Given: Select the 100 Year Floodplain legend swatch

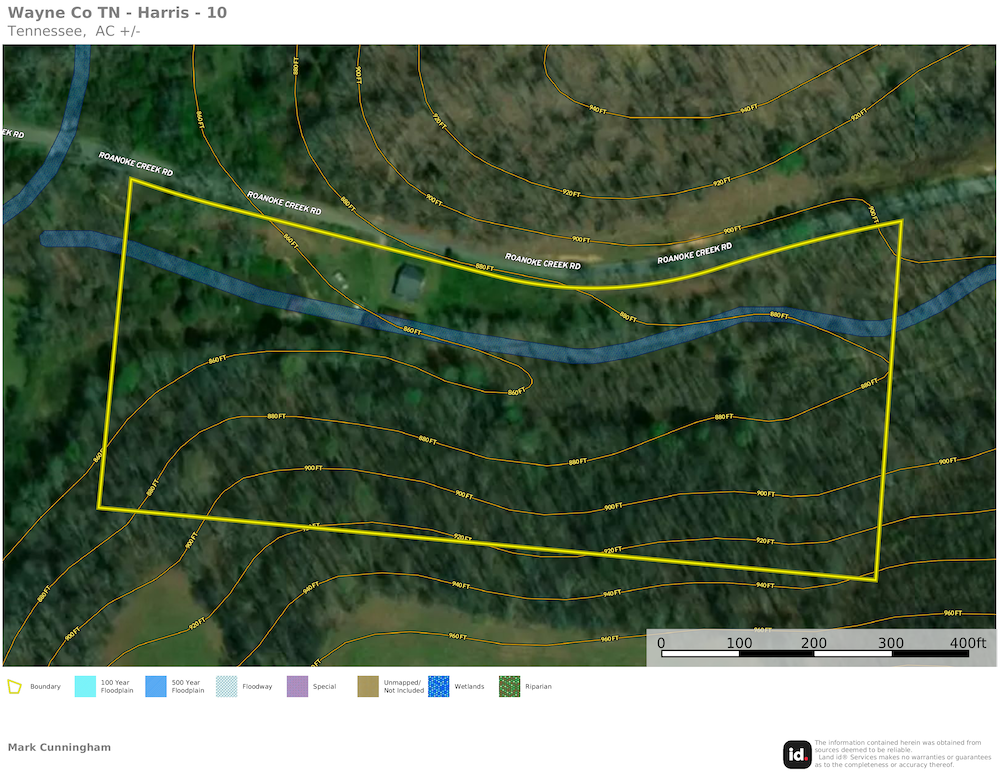Looking at the screenshot, I should point(85,687).
